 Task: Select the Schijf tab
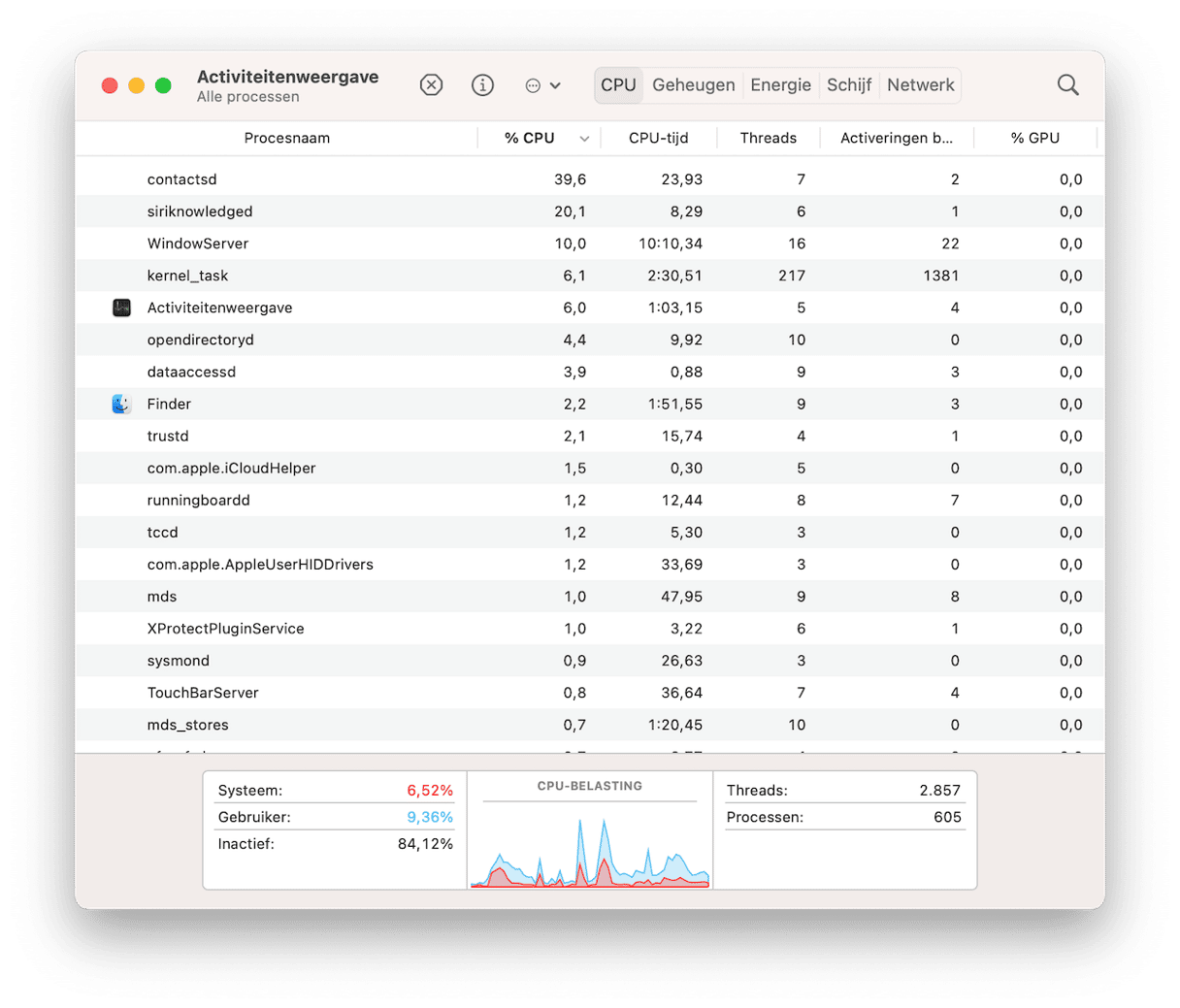(x=849, y=85)
